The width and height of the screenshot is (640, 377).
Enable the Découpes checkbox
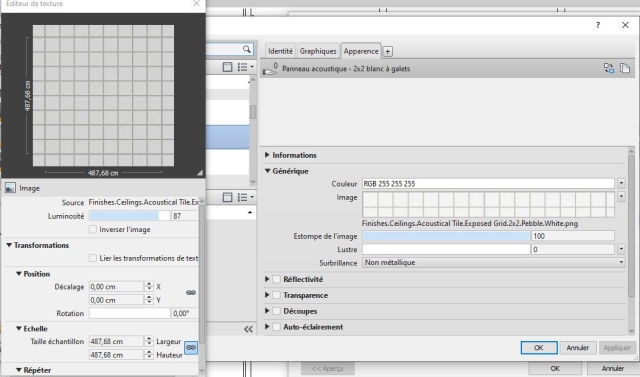tap(276, 311)
